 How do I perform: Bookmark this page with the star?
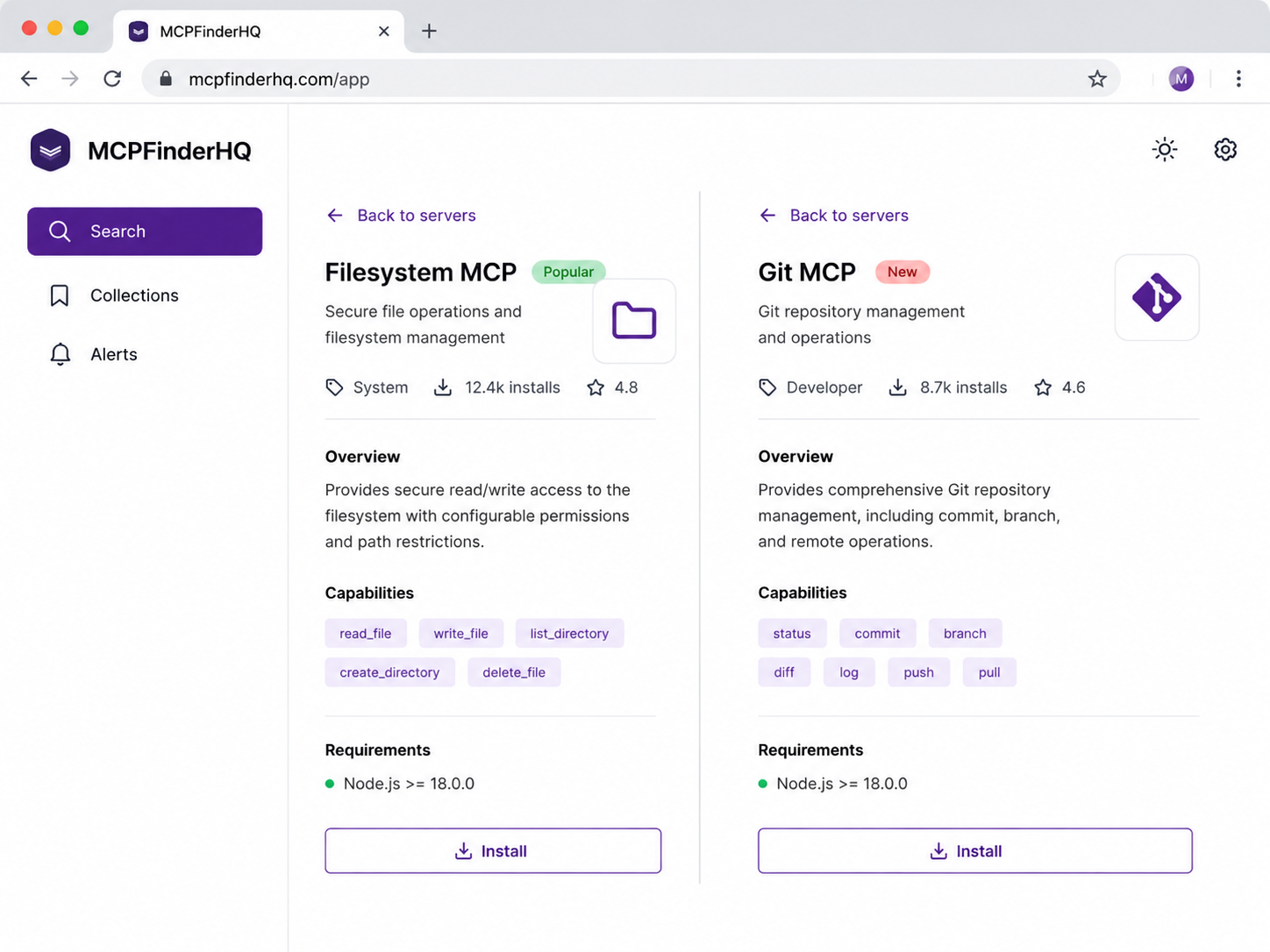1097,79
